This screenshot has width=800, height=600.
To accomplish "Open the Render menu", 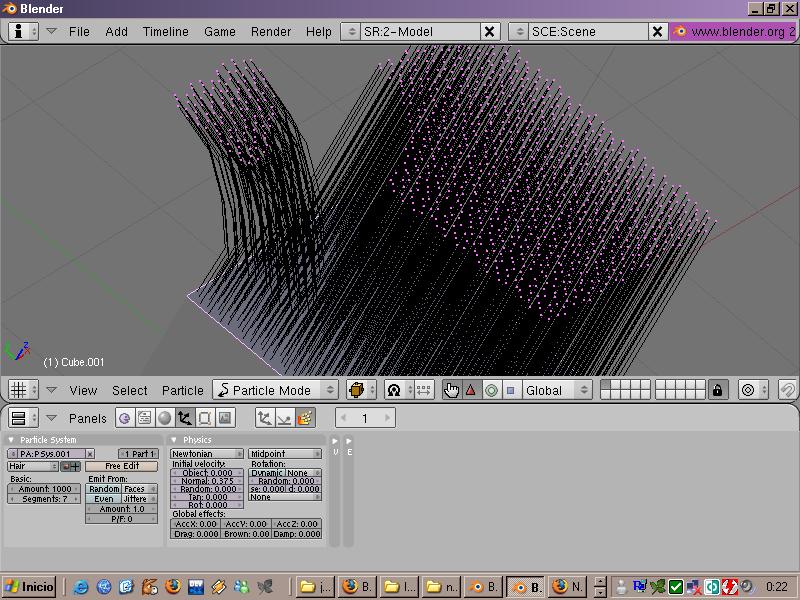I will [271, 31].
